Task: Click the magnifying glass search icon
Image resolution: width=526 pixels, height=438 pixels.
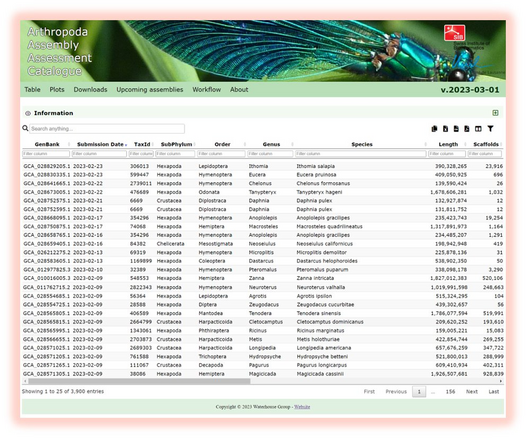Action: pyautogui.click(x=25, y=128)
